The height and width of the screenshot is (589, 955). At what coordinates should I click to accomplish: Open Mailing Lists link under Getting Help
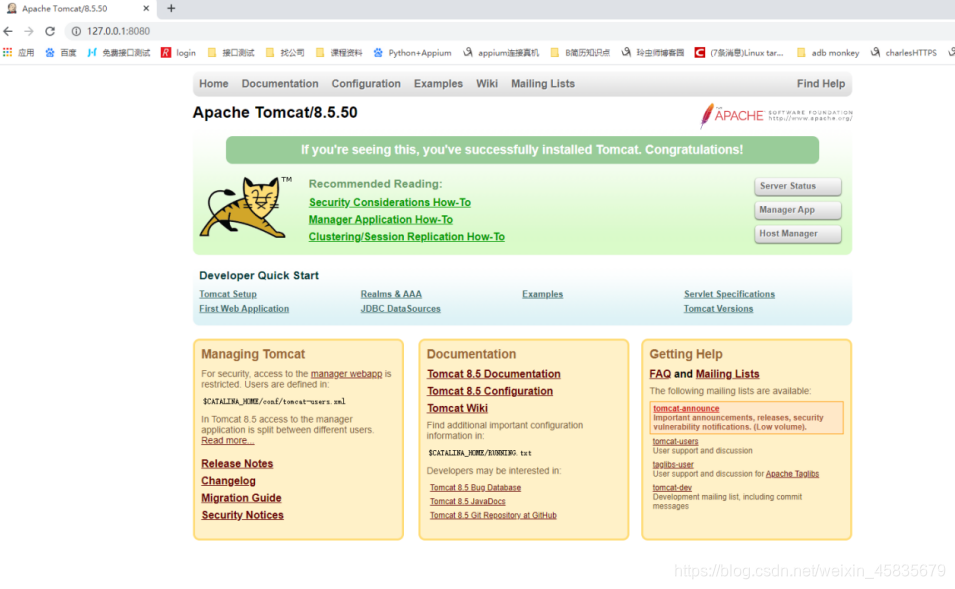point(727,374)
